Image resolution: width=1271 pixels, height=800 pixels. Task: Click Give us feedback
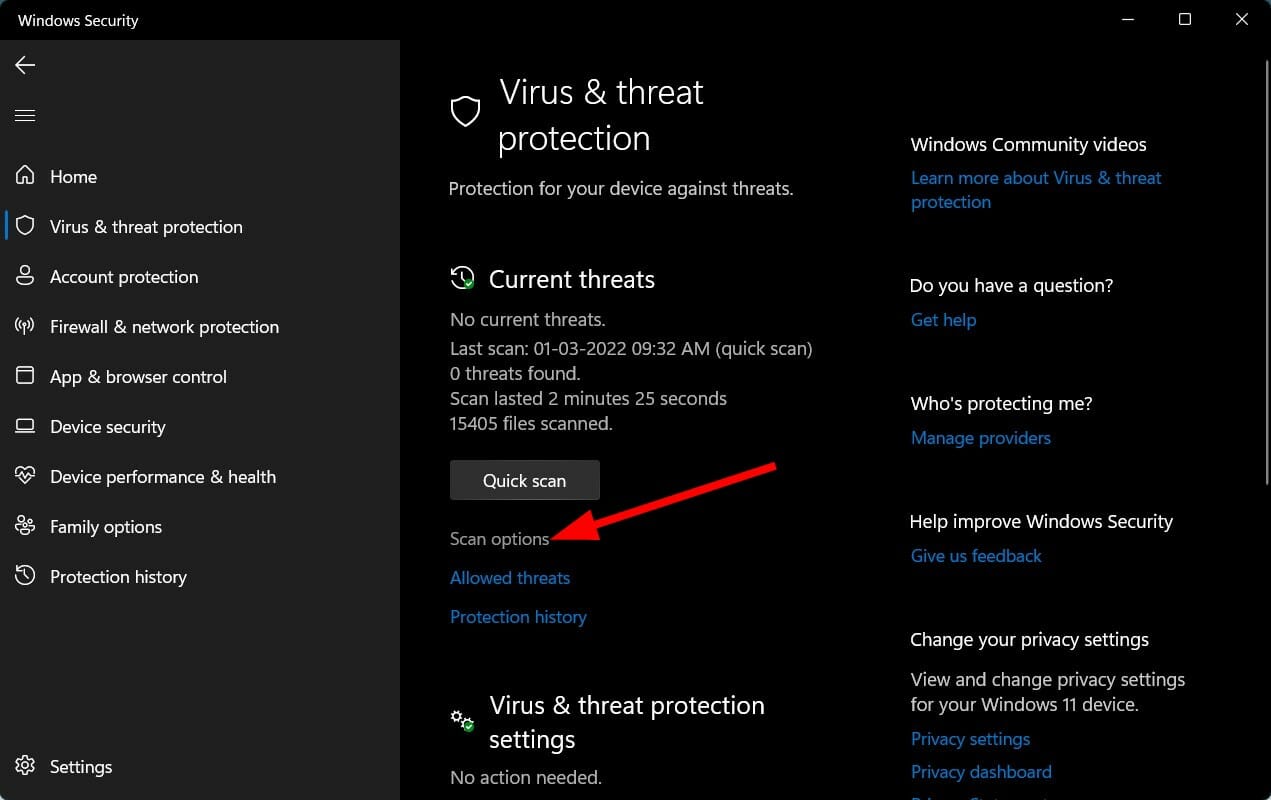point(976,555)
